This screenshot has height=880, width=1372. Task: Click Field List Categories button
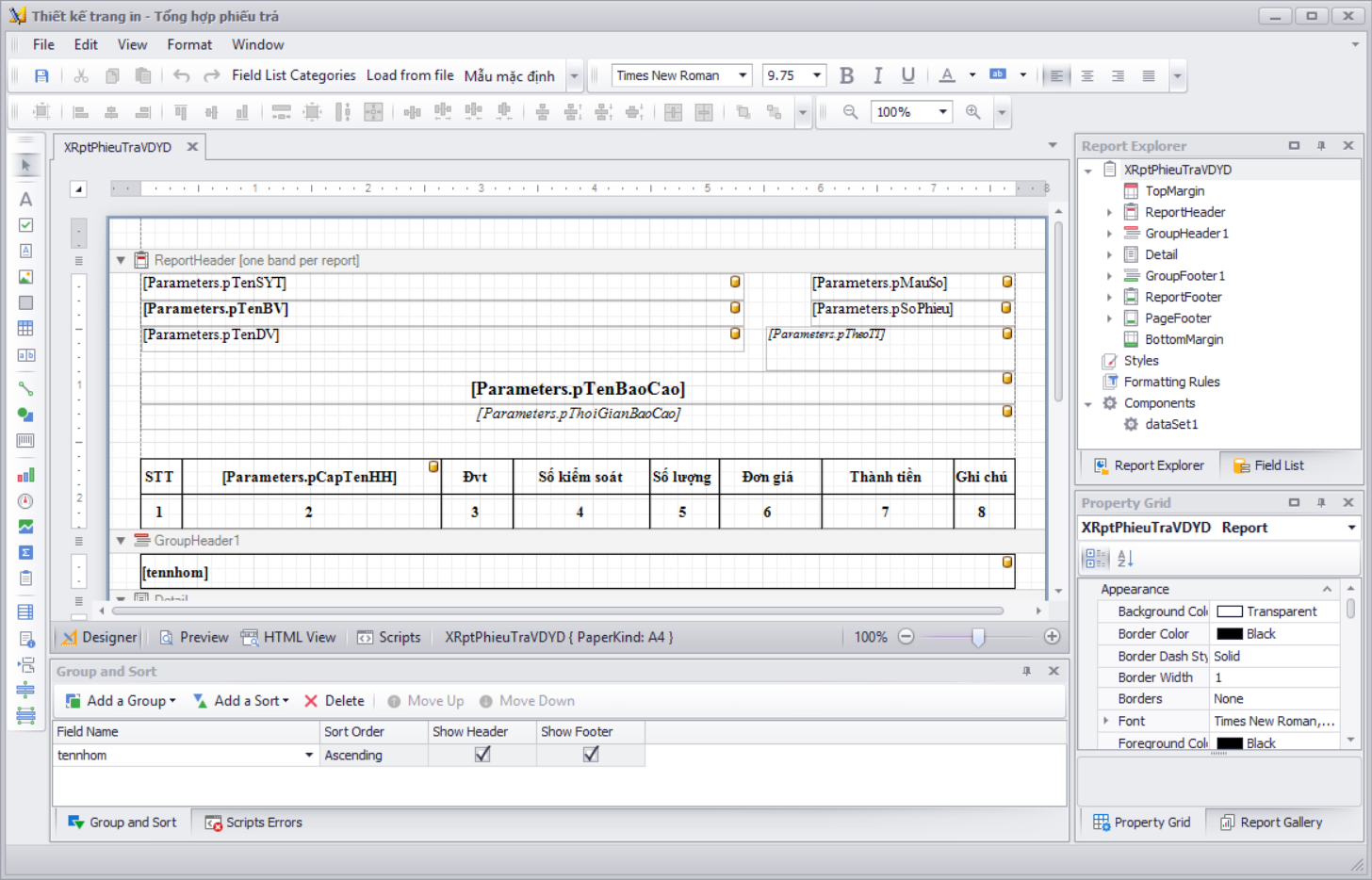[x=294, y=75]
